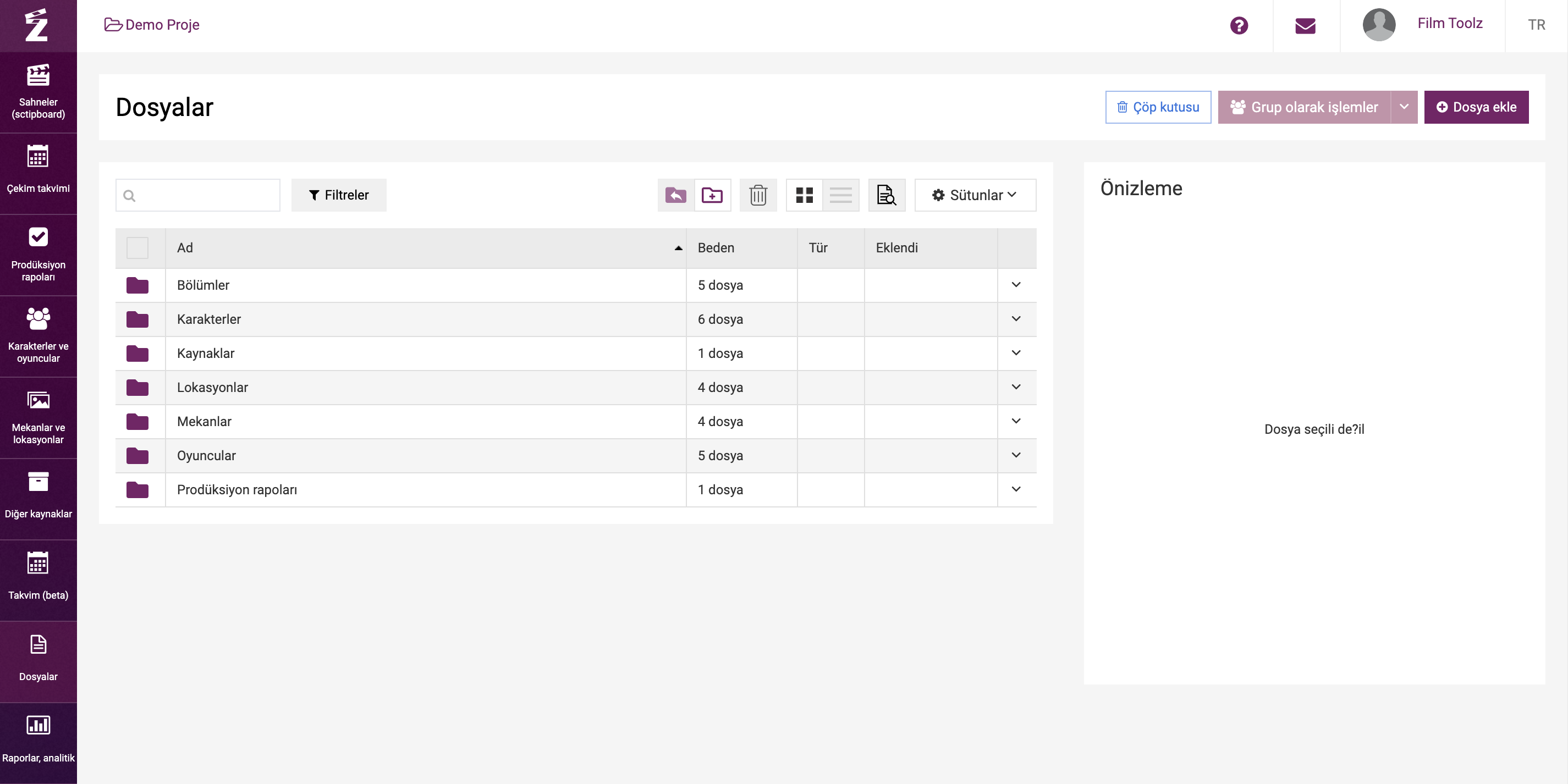Open the help question mark icon
The image size is (1568, 784).
pos(1239,25)
